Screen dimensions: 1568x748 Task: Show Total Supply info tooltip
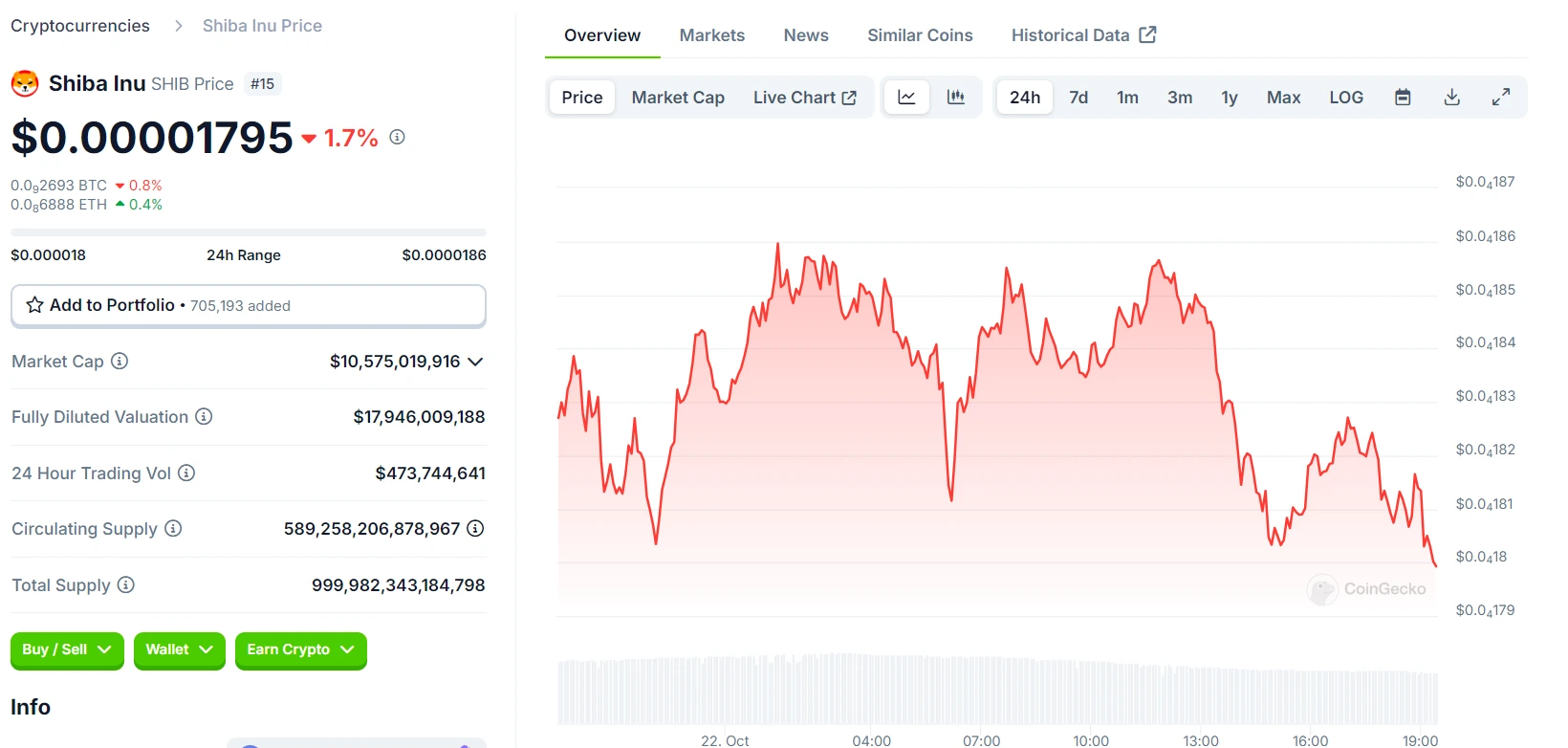pyautogui.click(x=126, y=584)
